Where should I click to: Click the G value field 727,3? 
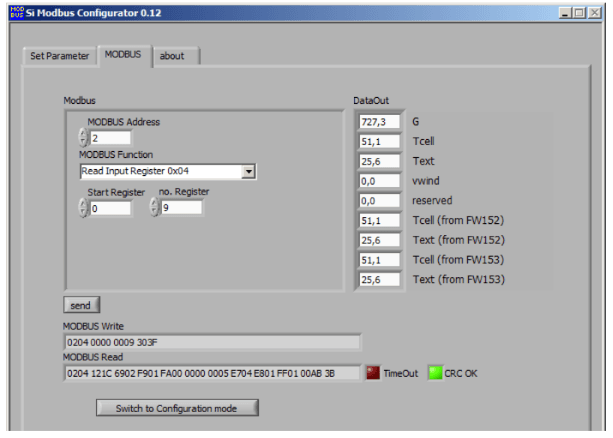379,122
